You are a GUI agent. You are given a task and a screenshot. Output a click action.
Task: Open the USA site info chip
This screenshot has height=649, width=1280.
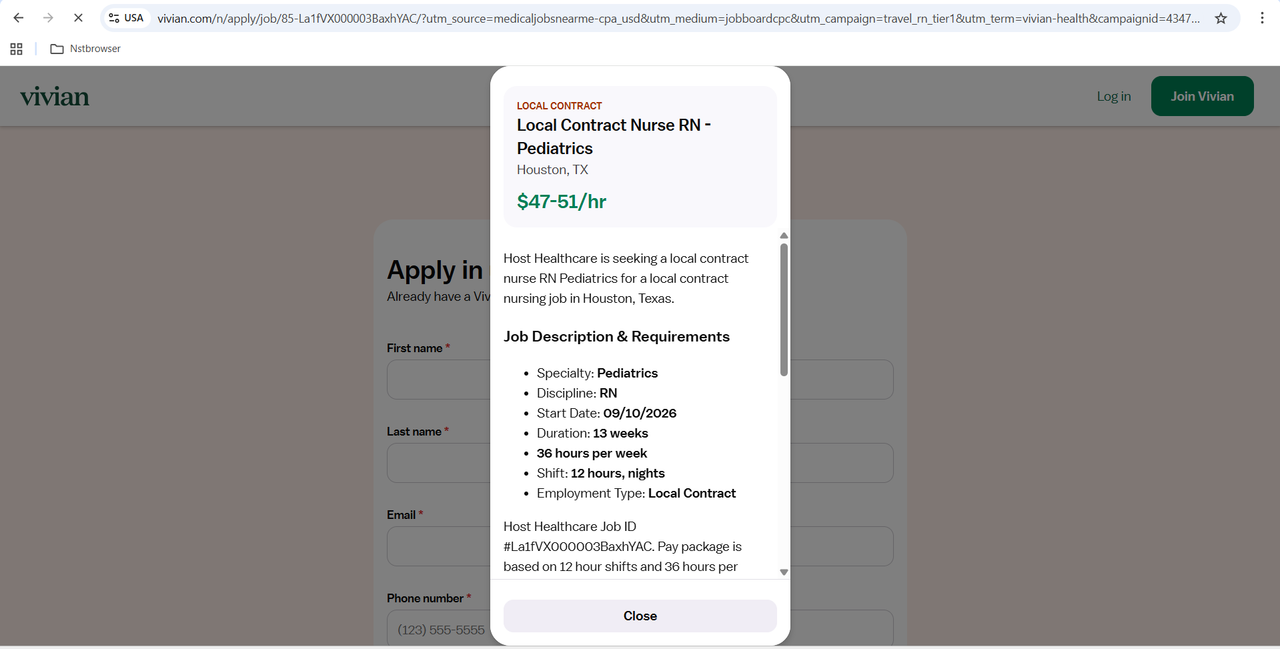[x=127, y=18]
